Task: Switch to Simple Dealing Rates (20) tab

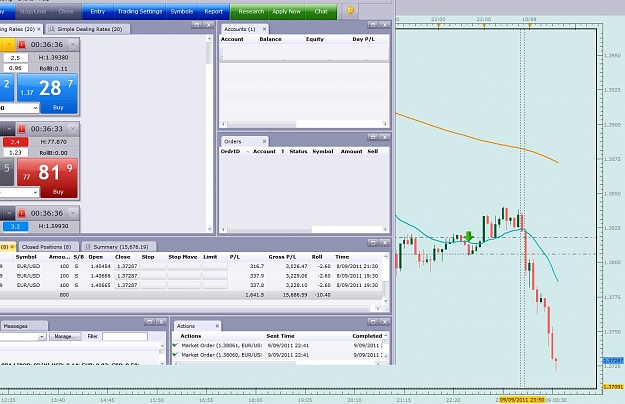Action: click(x=89, y=29)
